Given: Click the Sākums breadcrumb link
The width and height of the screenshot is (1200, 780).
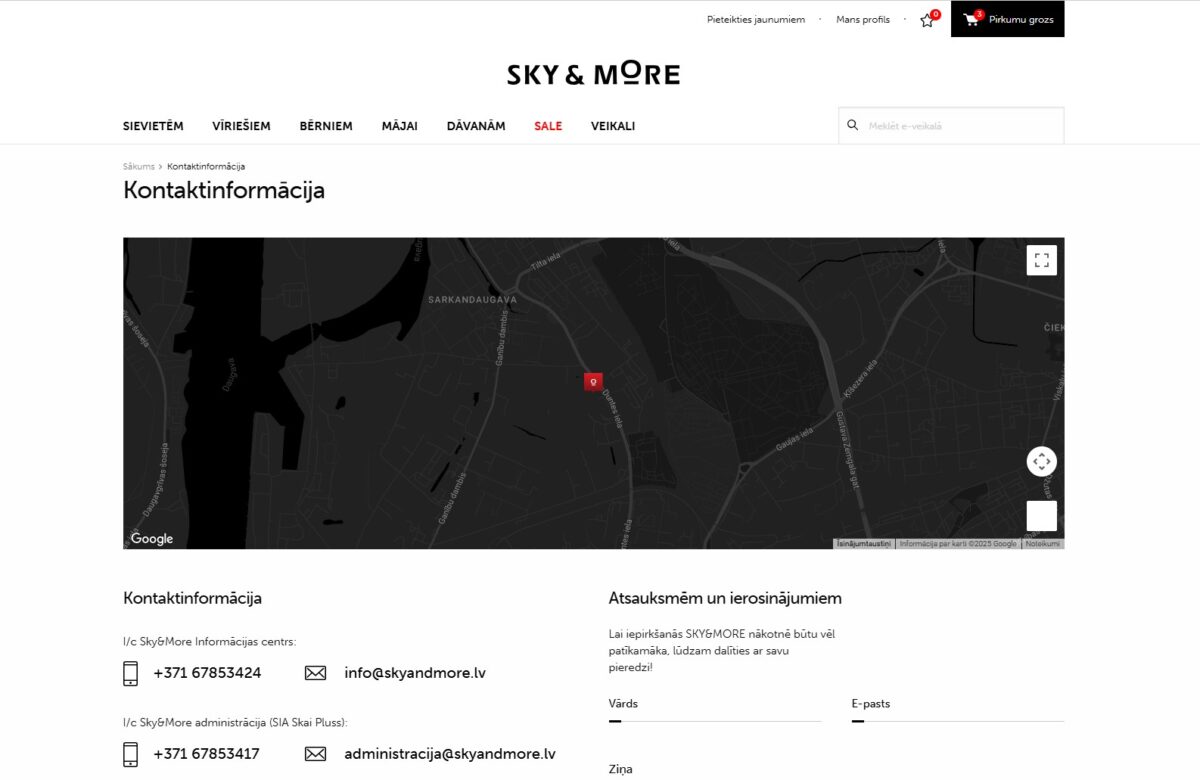Looking at the screenshot, I should tap(138, 166).
